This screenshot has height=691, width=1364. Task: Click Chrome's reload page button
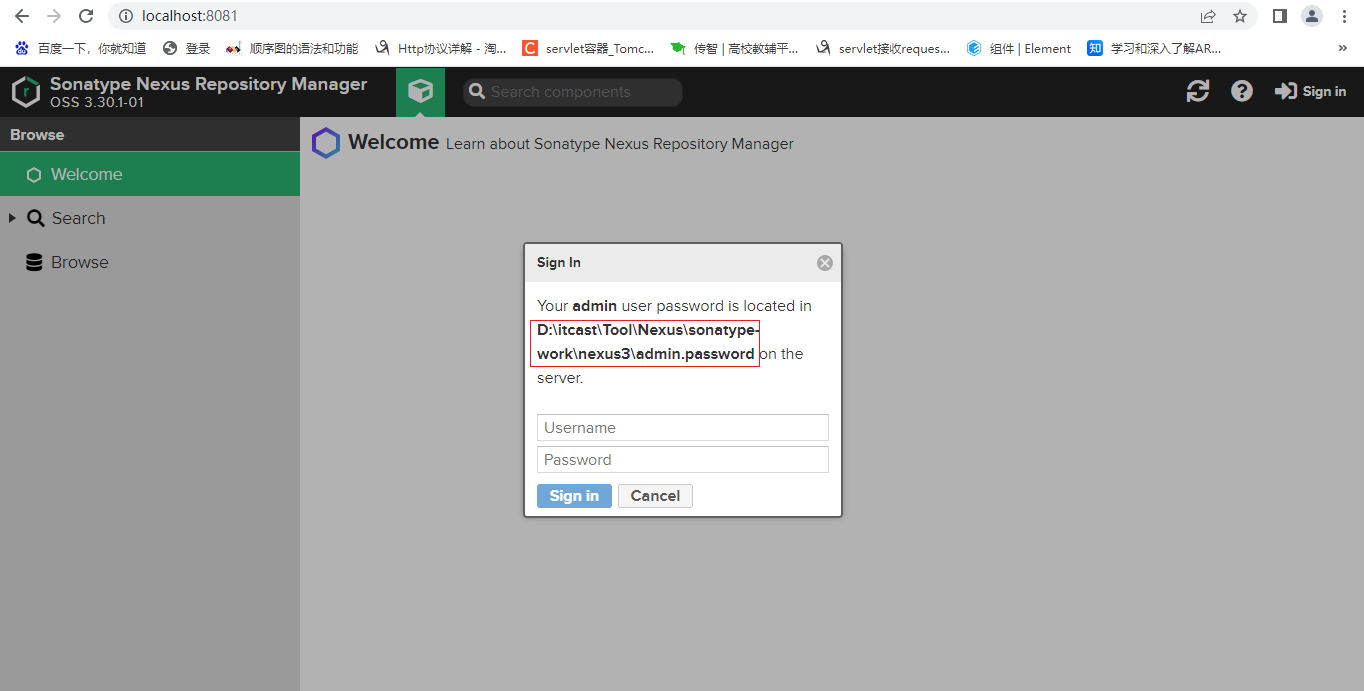coord(86,16)
